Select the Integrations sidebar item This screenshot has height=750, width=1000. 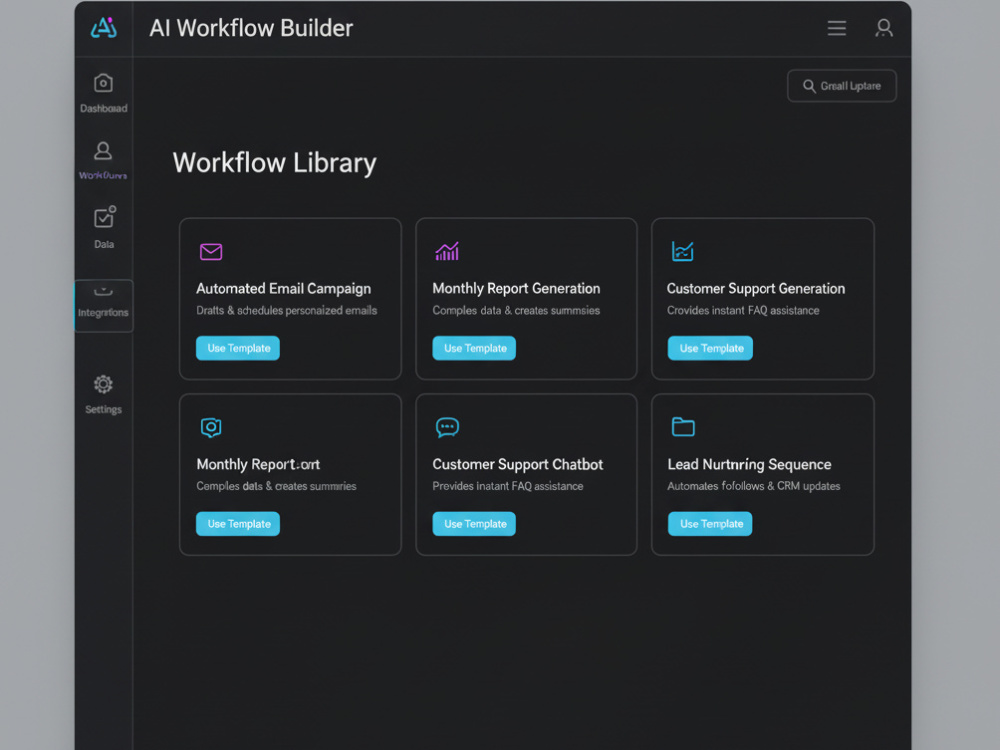click(x=103, y=305)
